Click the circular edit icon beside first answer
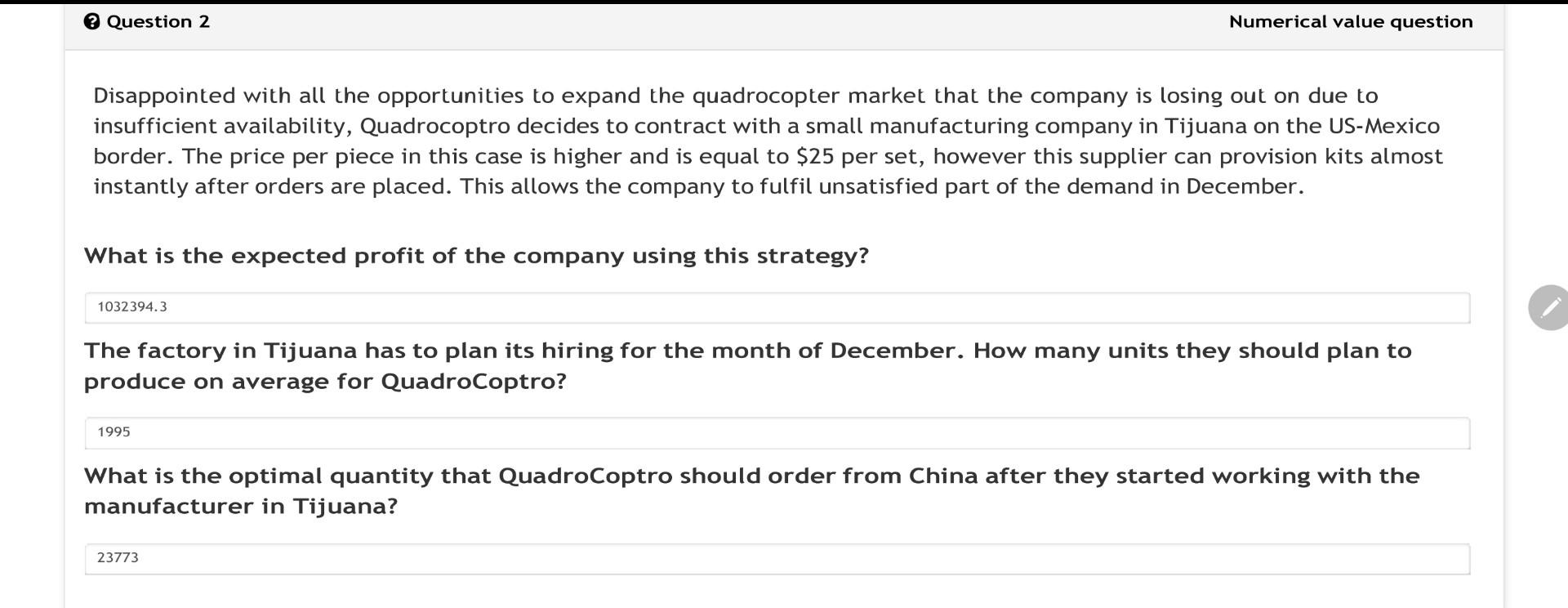This screenshot has width=1568, height=608. click(1548, 307)
